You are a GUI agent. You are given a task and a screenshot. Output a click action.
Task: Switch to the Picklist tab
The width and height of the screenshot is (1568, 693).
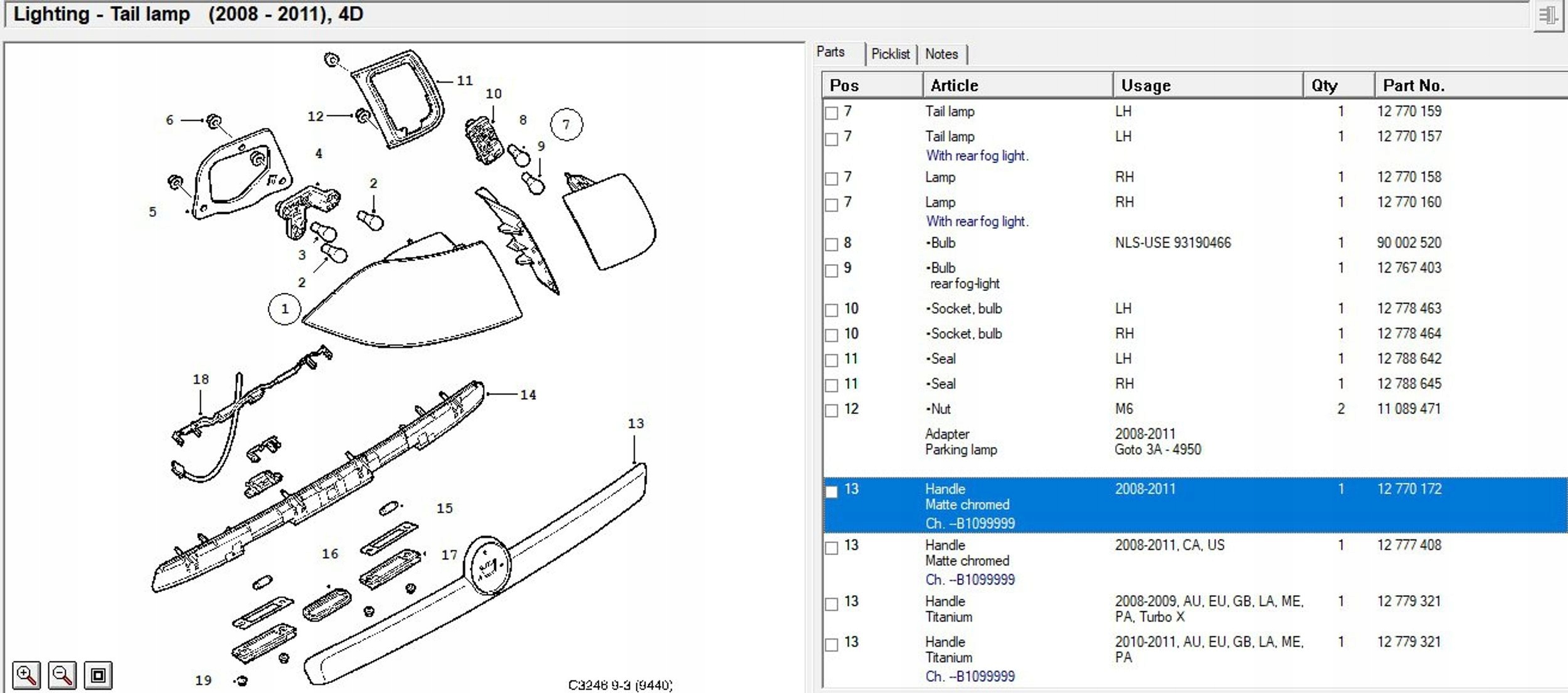click(890, 54)
